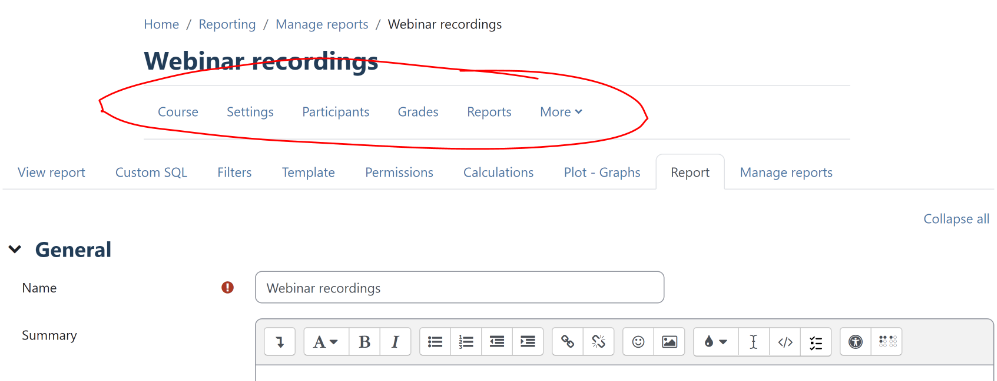Open the Template tab
The height and width of the screenshot is (381, 997).
(308, 172)
